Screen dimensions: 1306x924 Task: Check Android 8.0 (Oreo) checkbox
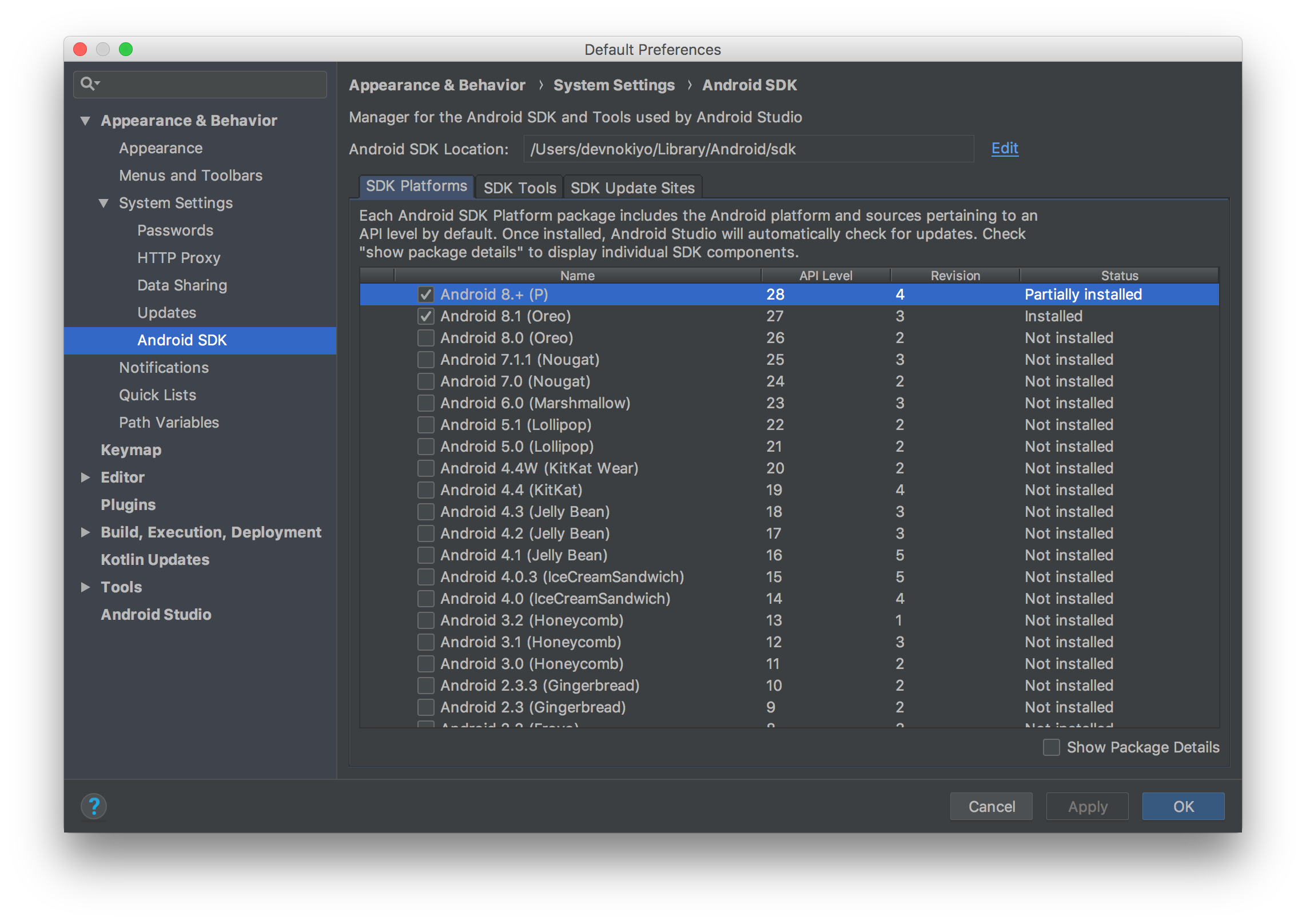(425, 338)
